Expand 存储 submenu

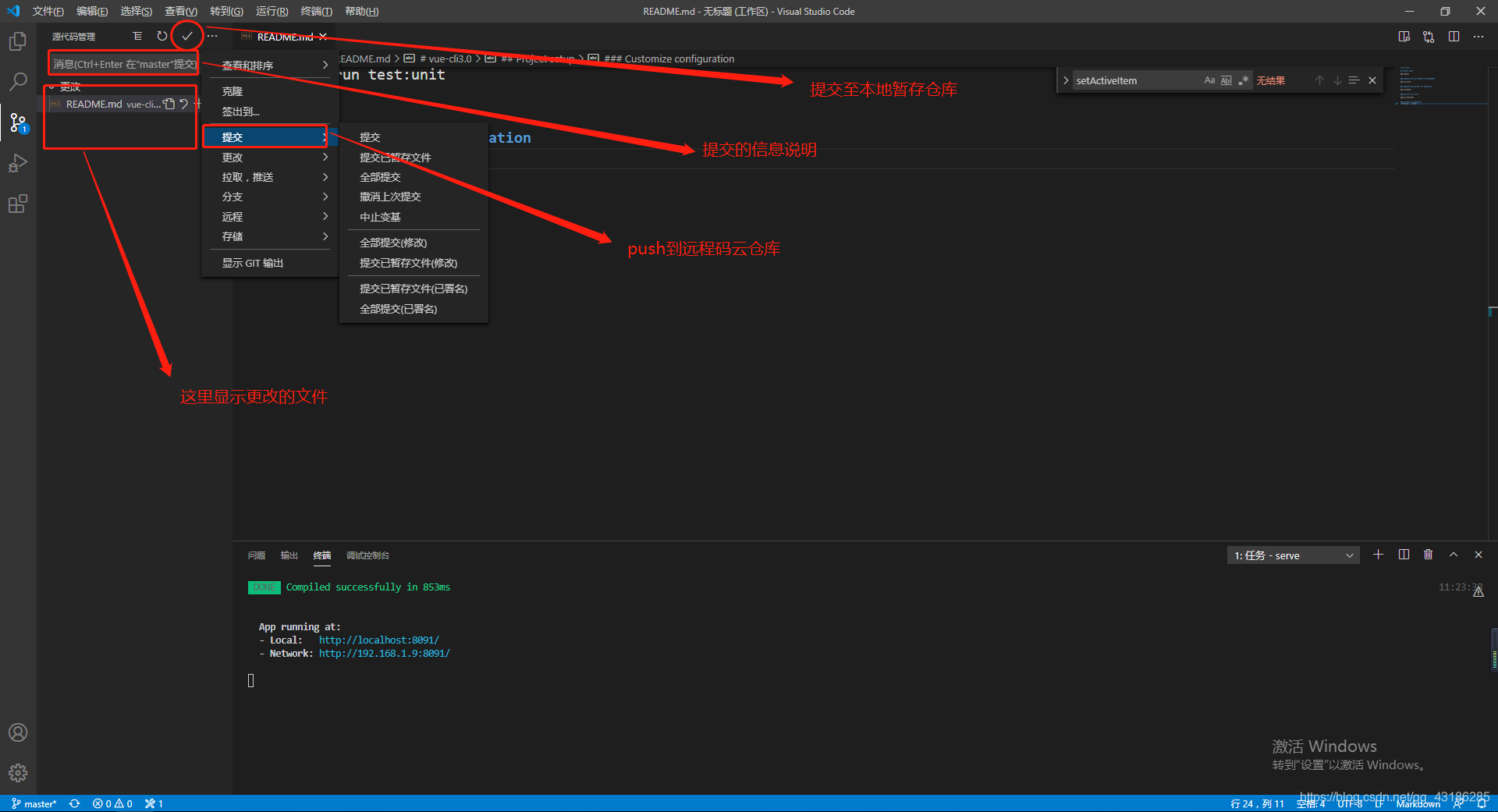(x=270, y=236)
